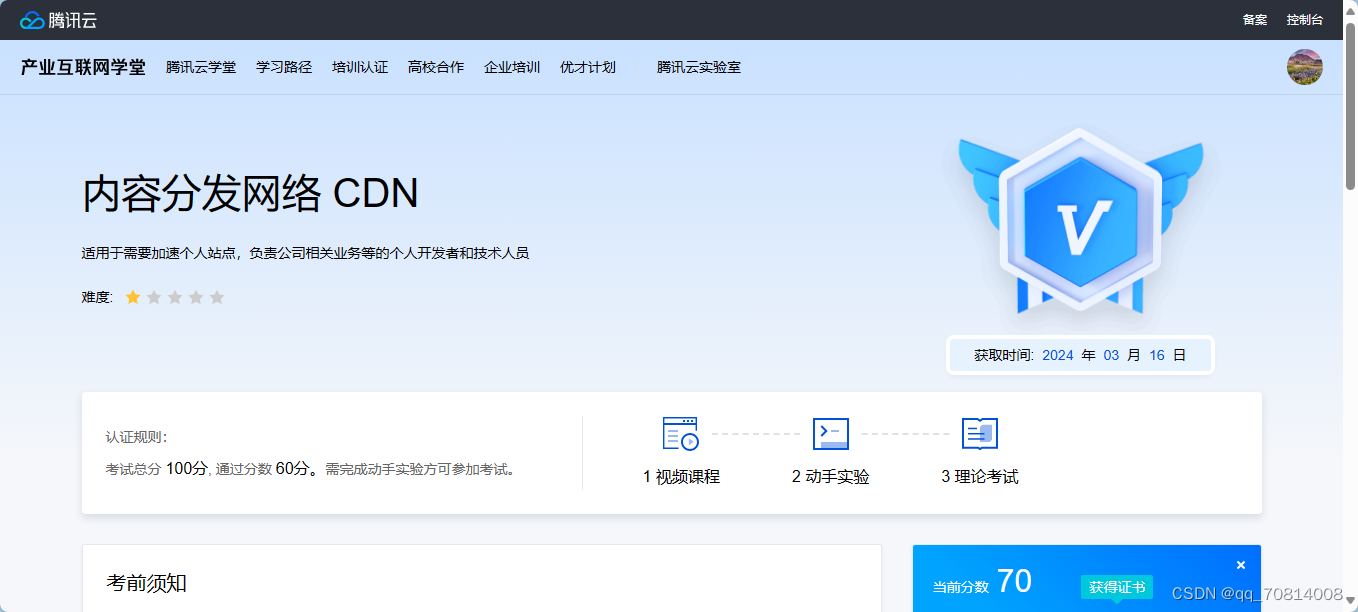Open the 腾讯云学堂 menu item
1358x612 pixels.
click(201, 67)
